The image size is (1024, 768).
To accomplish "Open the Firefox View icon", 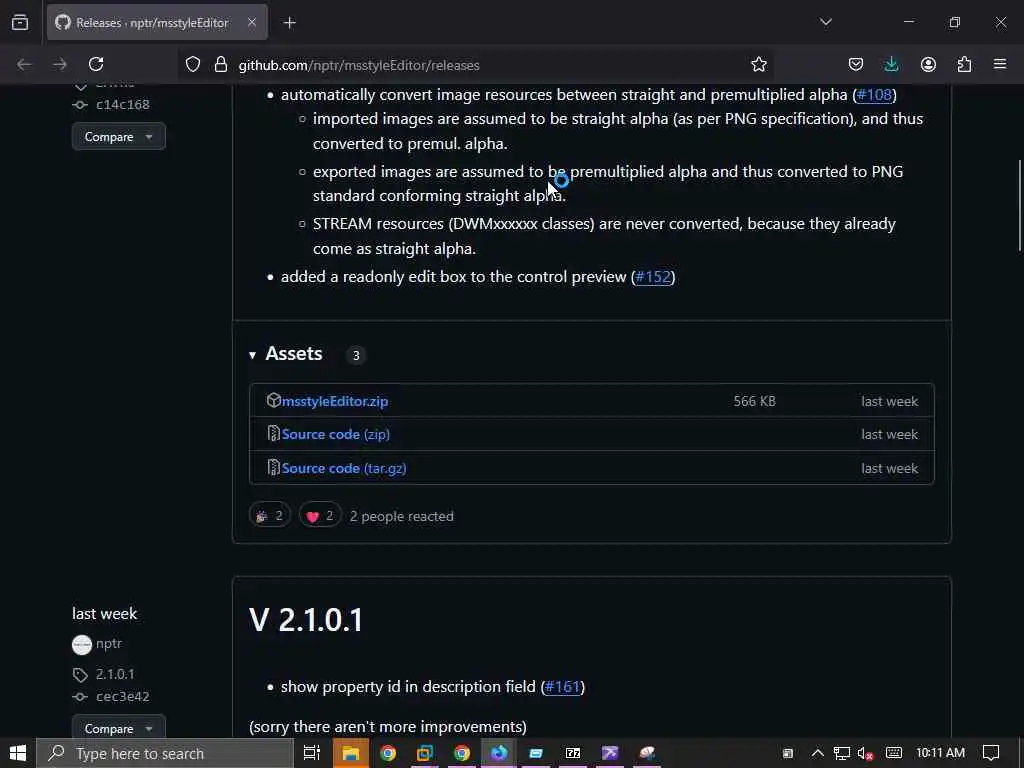I will tap(20, 23).
